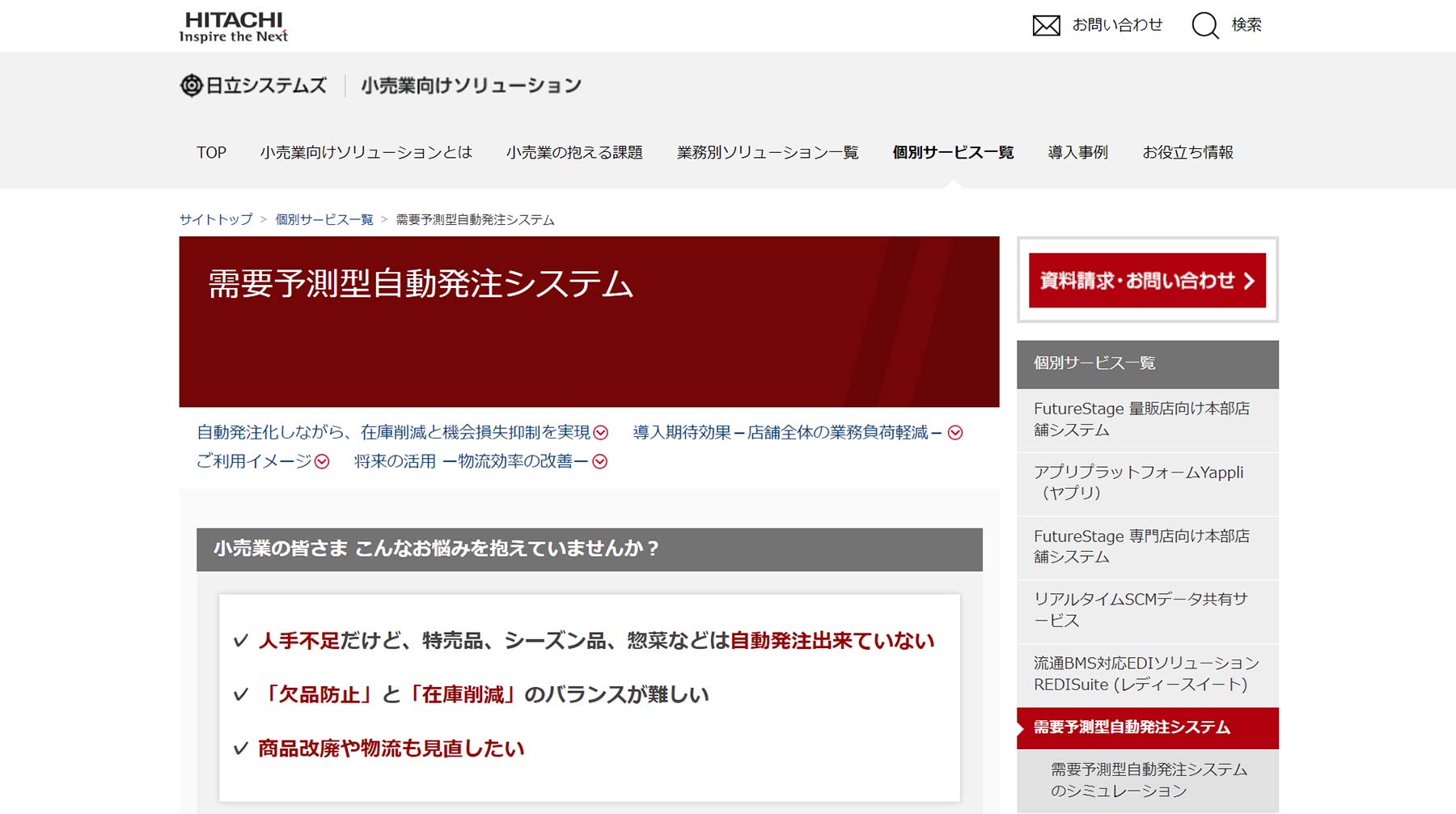1456x814 pixels.
Task: Open お役立ち情報 menu item
Action: coord(1187,152)
